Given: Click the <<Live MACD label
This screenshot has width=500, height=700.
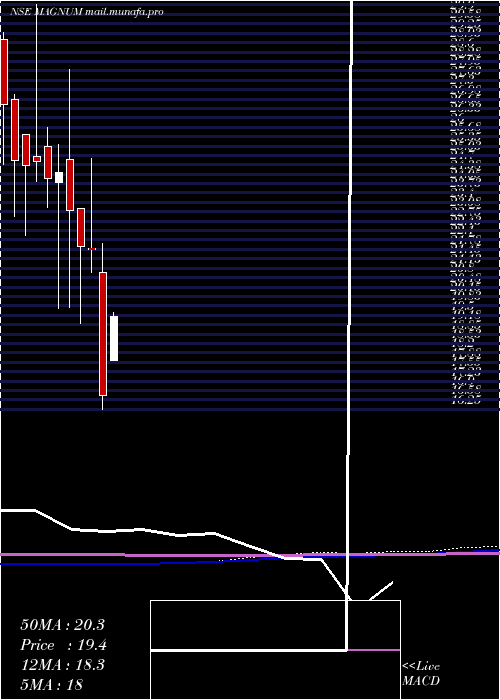Looking at the screenshot, I should [x=421, y=673].
